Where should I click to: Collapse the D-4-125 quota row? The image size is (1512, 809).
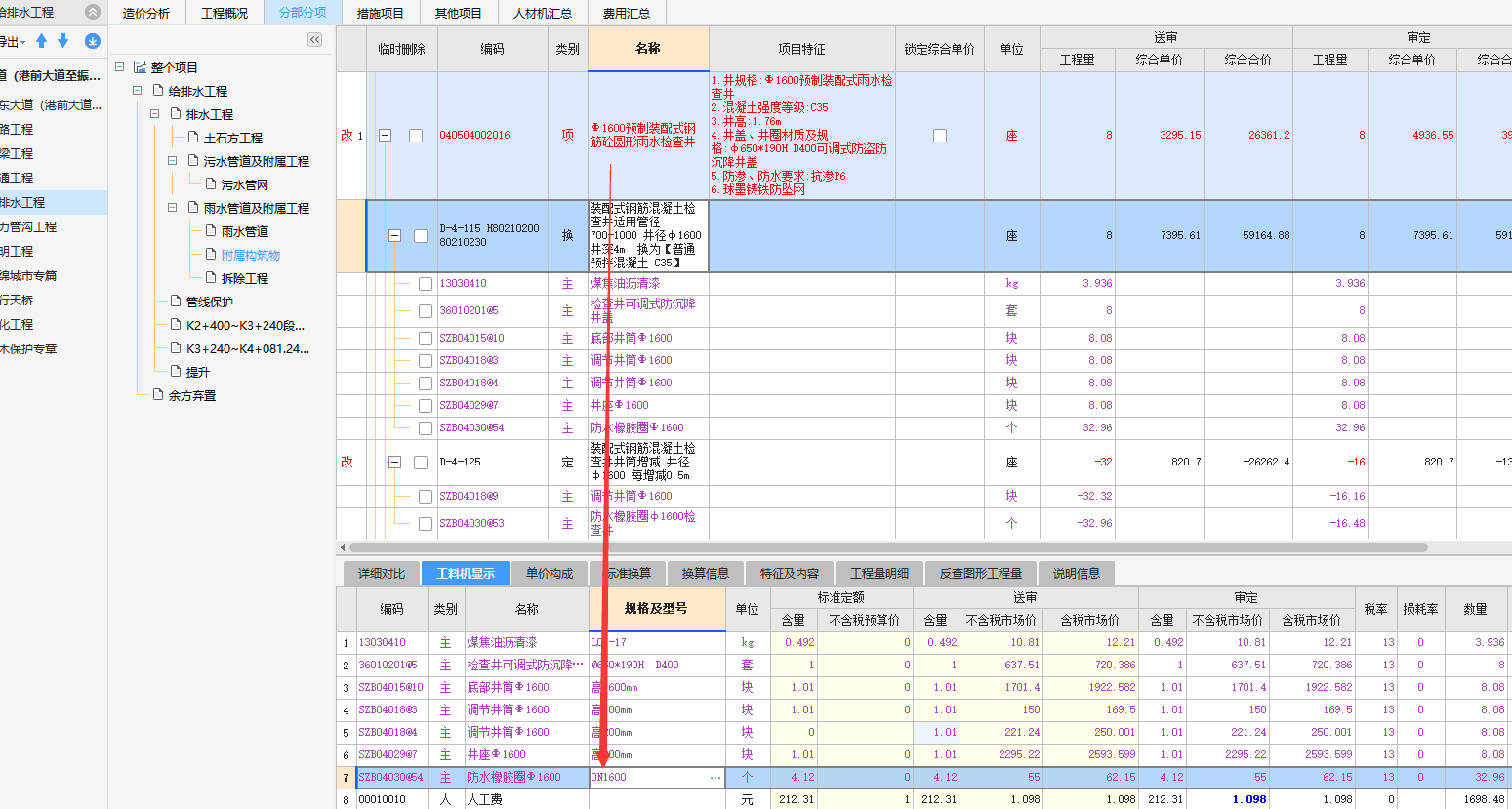click(x=395, y=463)
